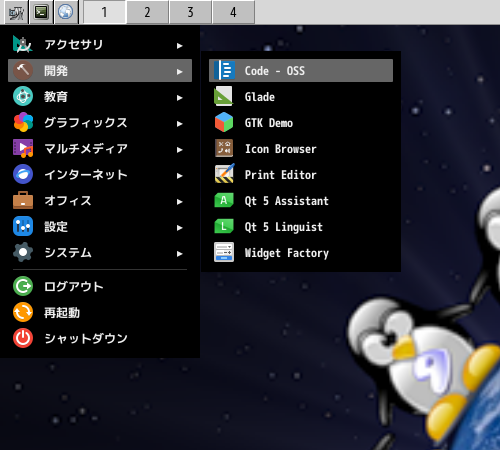Click the Qt 5 Assistant icon
The image size is (500, 450).
coord(224,200)
